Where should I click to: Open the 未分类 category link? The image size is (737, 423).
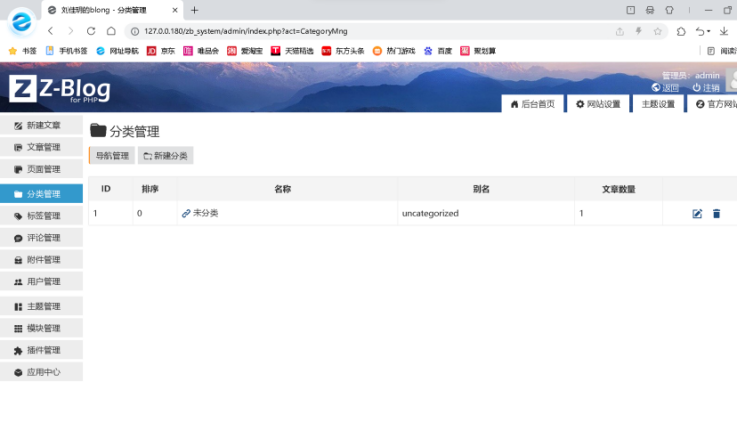tap(200, 213)
